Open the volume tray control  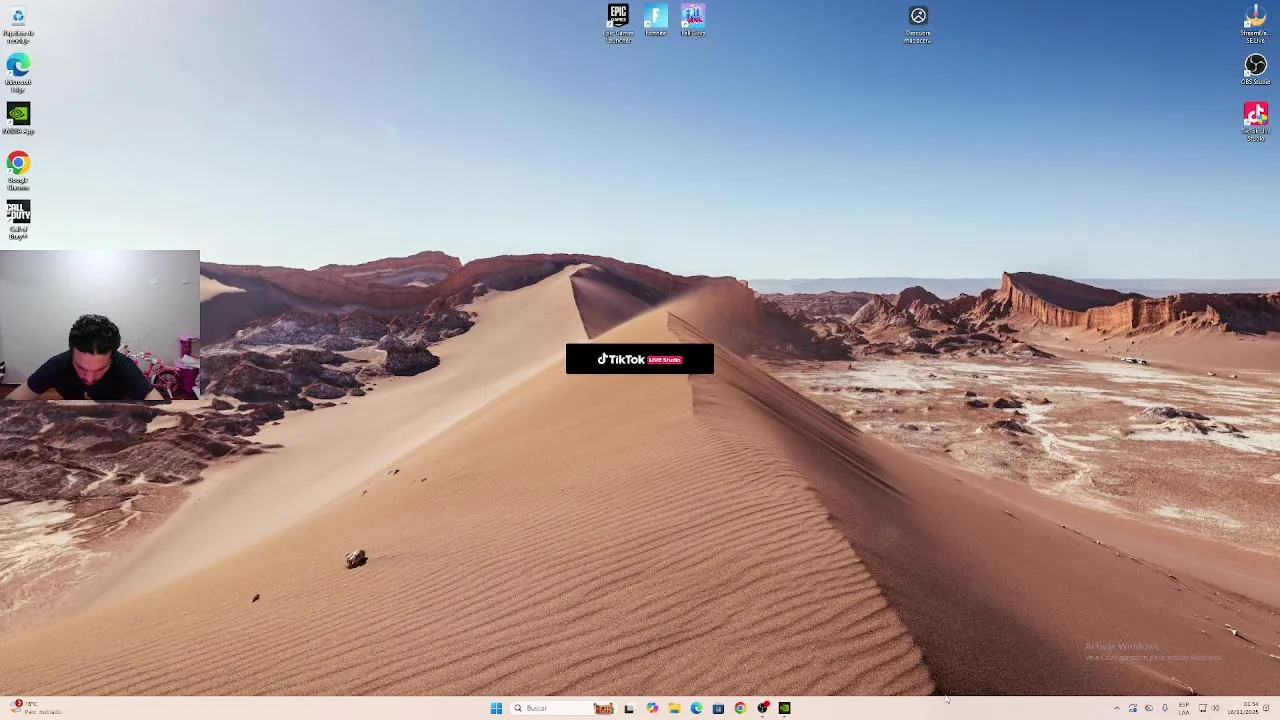[1215, 708]
